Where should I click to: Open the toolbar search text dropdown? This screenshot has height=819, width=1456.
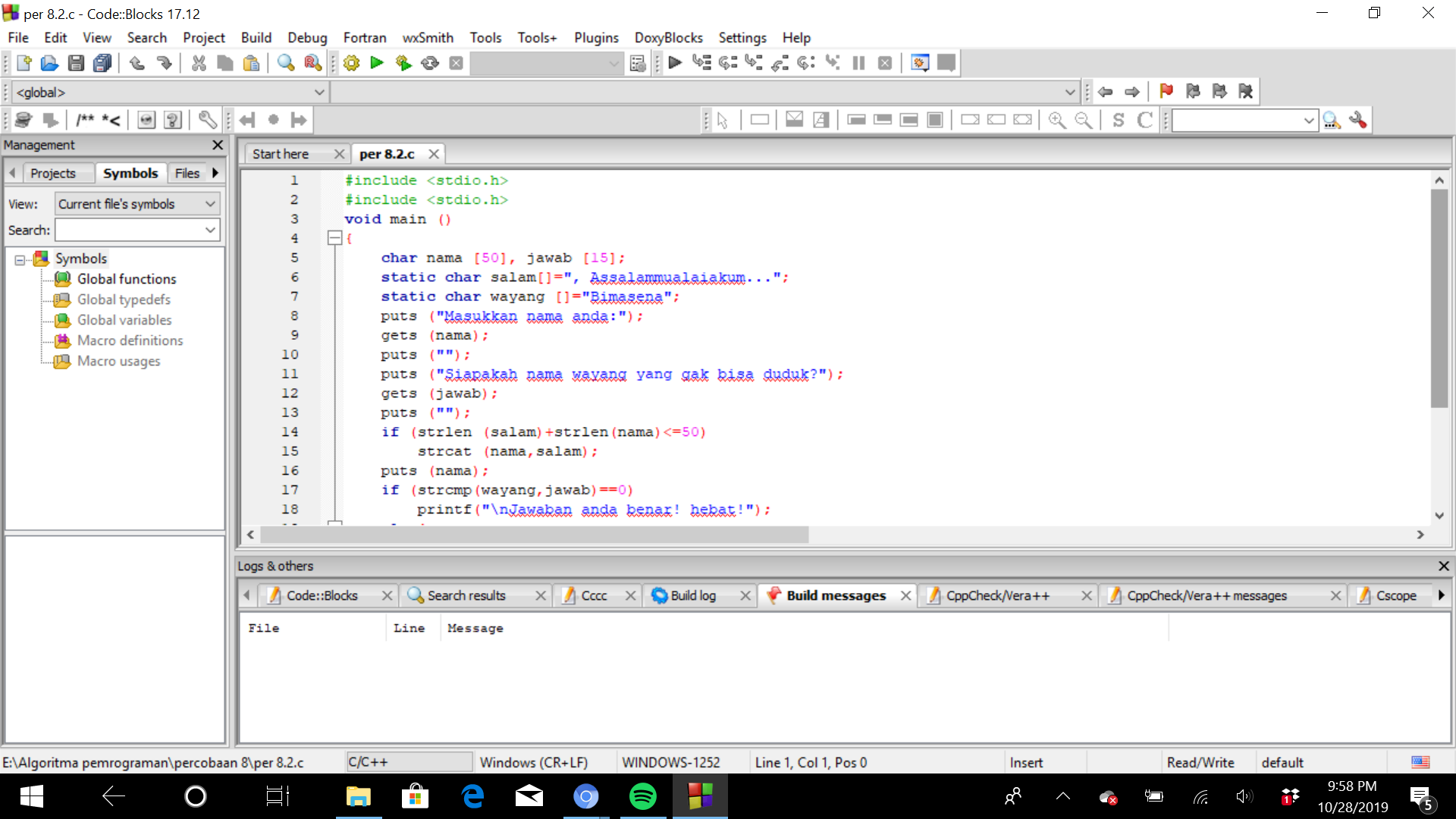pos(1309,120)
